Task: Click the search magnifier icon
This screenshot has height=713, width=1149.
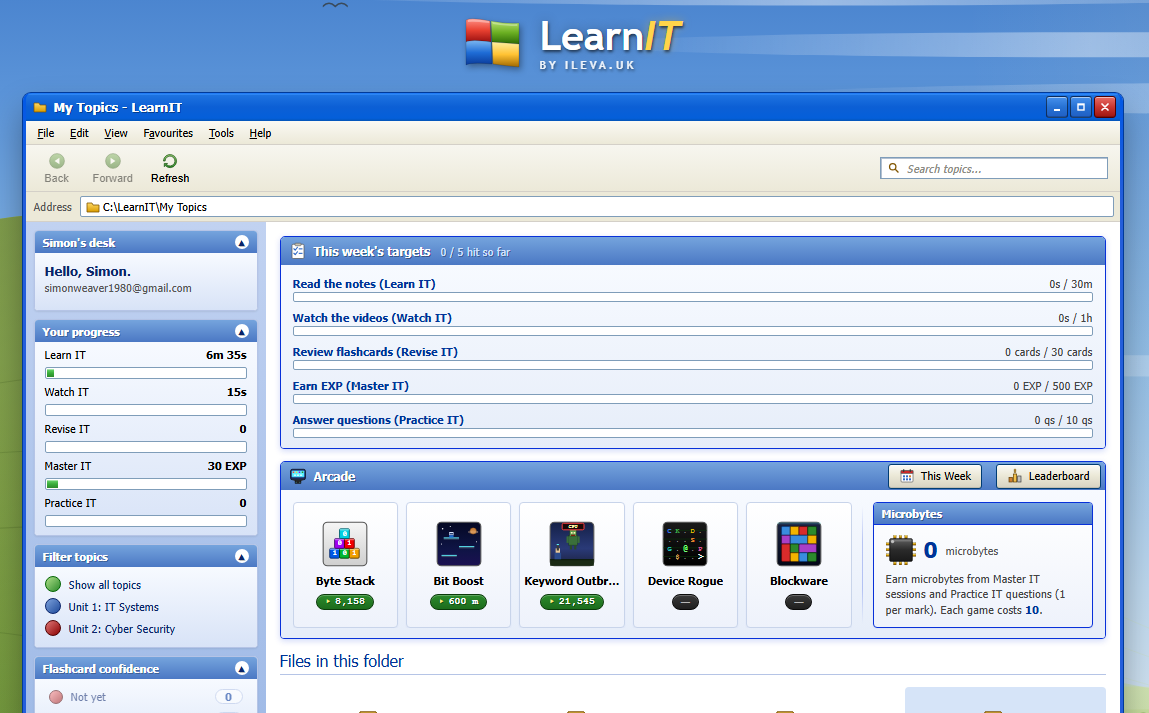Action: 894,168
